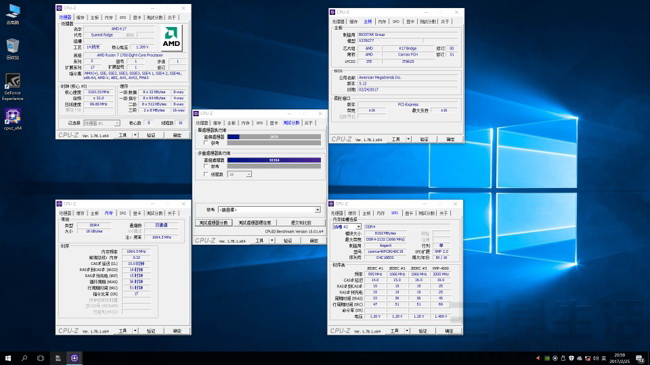Click the Validate button in the processor window

(151, 135)
